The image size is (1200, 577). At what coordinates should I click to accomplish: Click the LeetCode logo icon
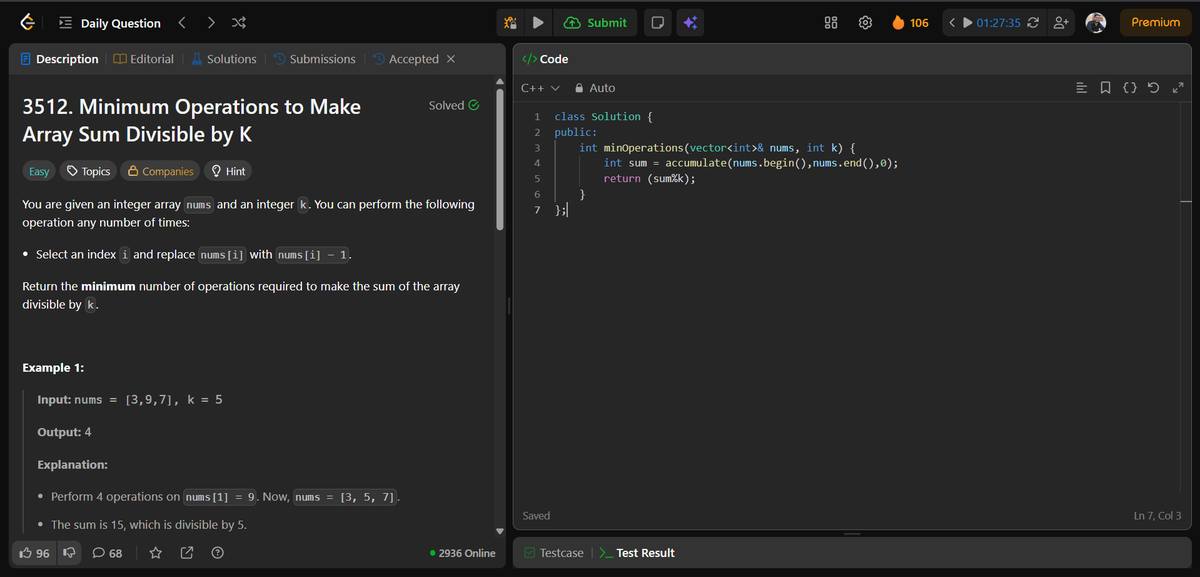[28, 23]
